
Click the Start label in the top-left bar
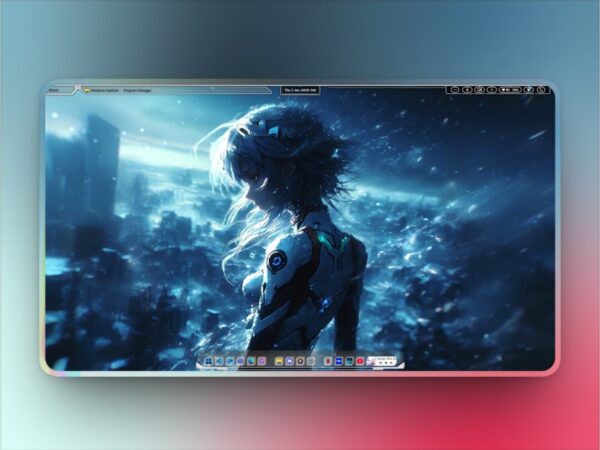point(53,90)
